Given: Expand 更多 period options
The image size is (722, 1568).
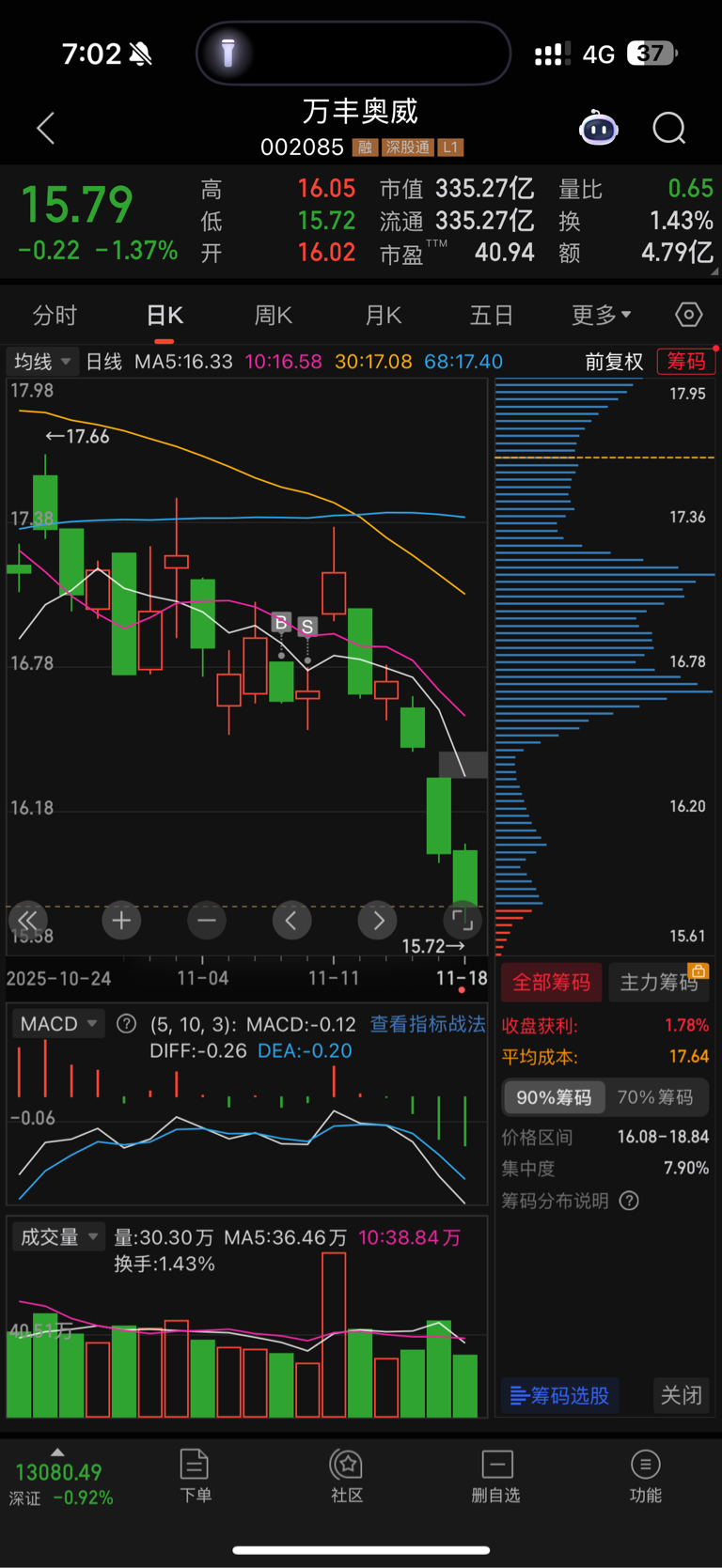Looking at the screenshot, I should coord(602,315).
